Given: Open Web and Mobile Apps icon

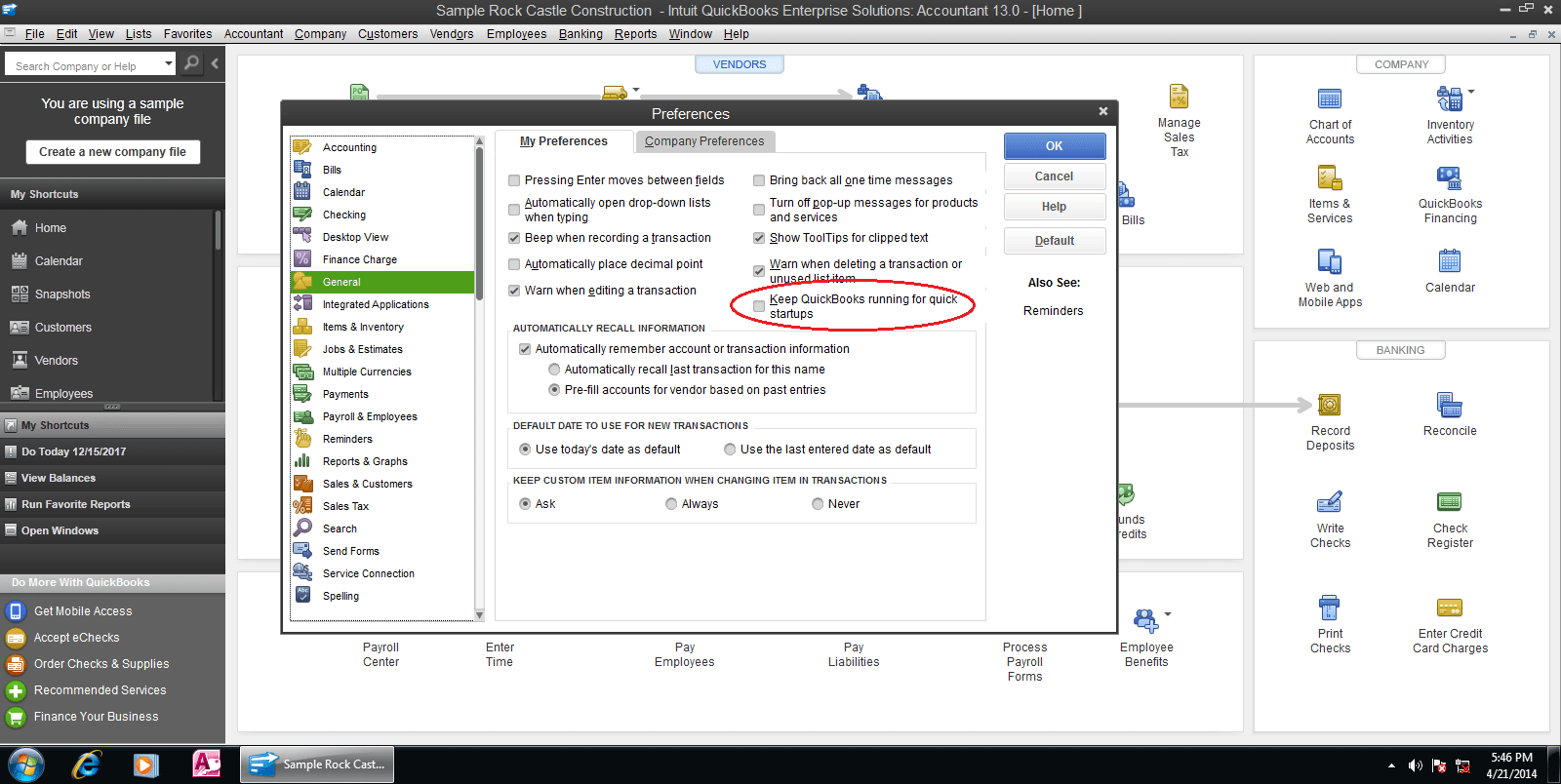Looking at the screenshot, I should 1330,262.
